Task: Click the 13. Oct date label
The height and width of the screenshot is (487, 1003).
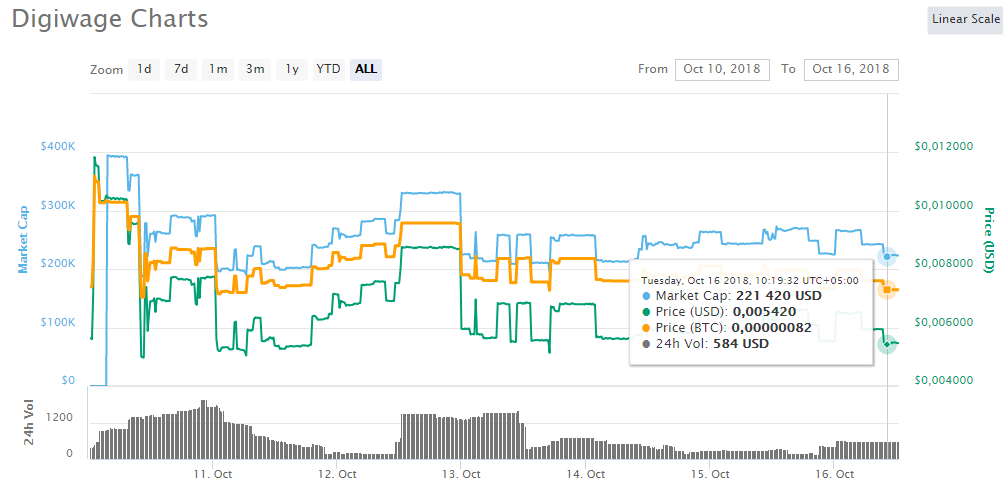Action: point(461,475)
